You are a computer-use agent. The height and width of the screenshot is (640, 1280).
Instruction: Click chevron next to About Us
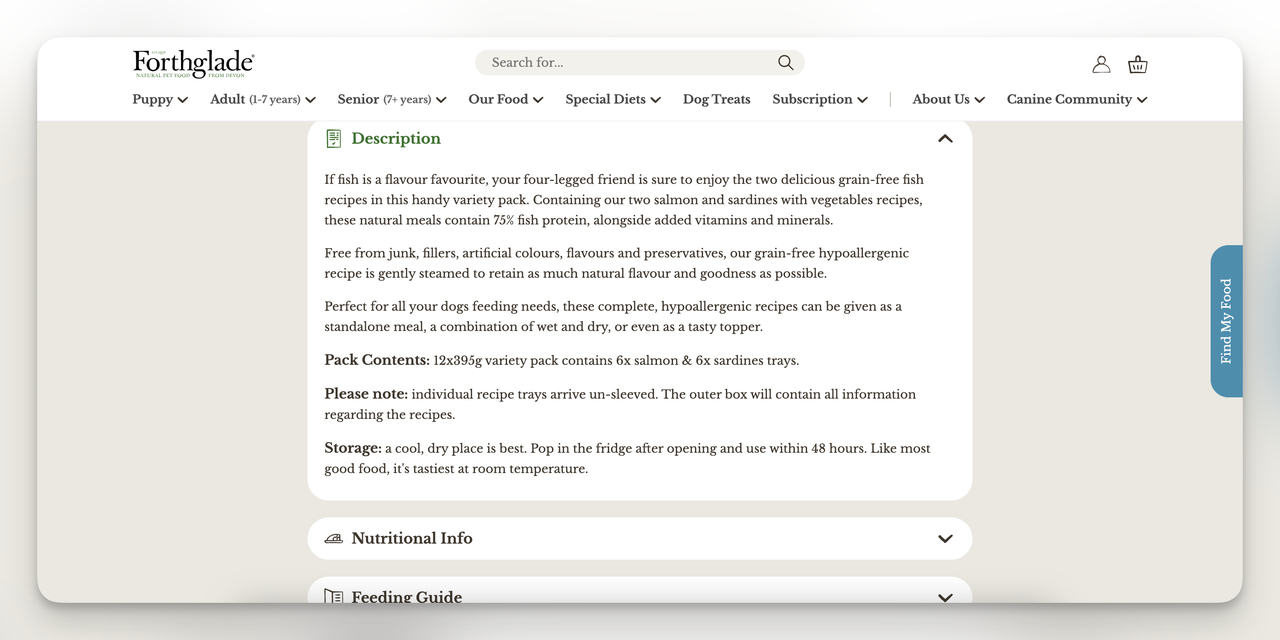[x=980, y=100]
